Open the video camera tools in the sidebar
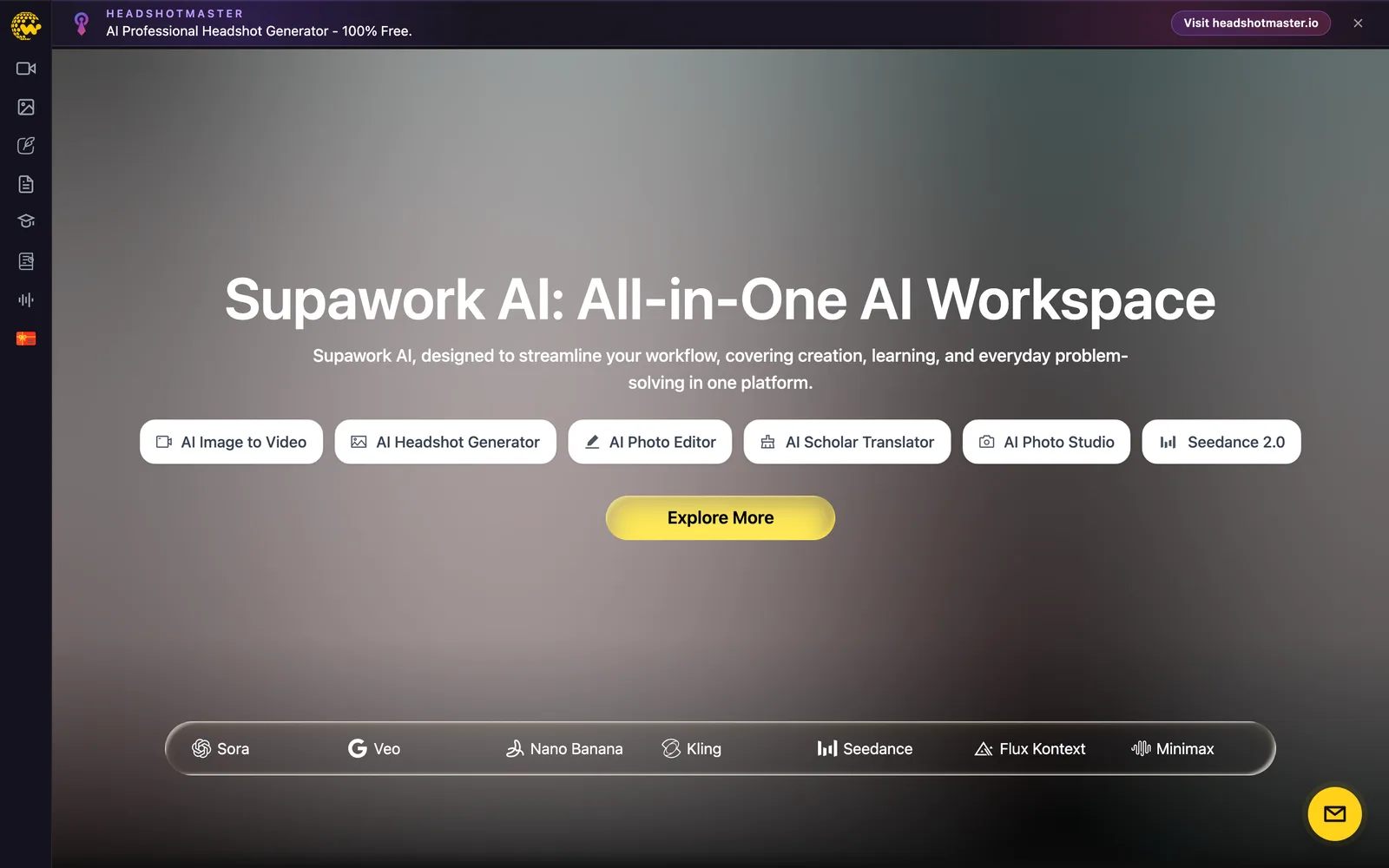Screen dimensions: 1389x868 26,69
